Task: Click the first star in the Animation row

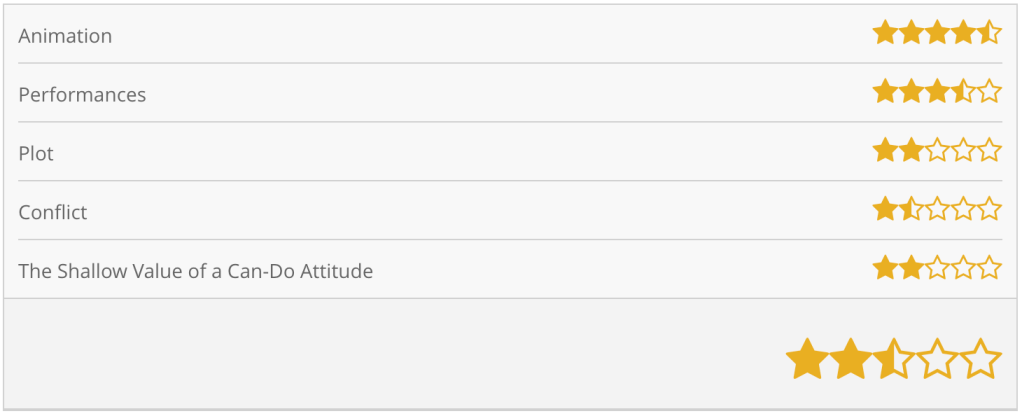Action: [x=885, y=34]
